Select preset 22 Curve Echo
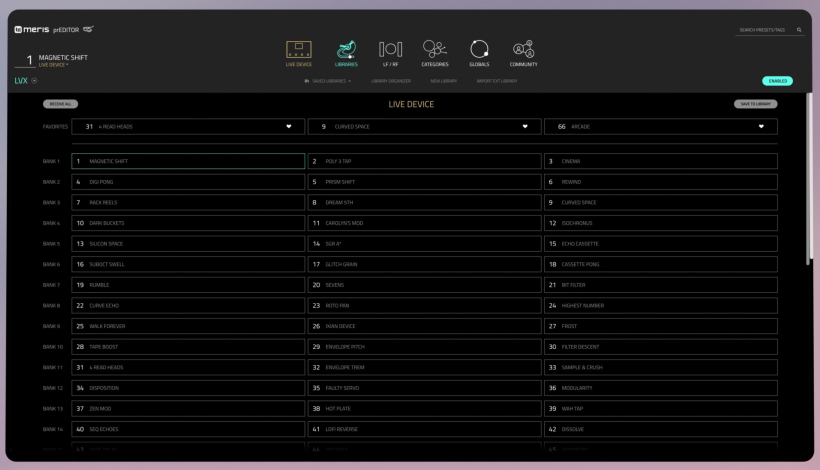The width and height of the screenshot is (820, 470). coord(188,306)
